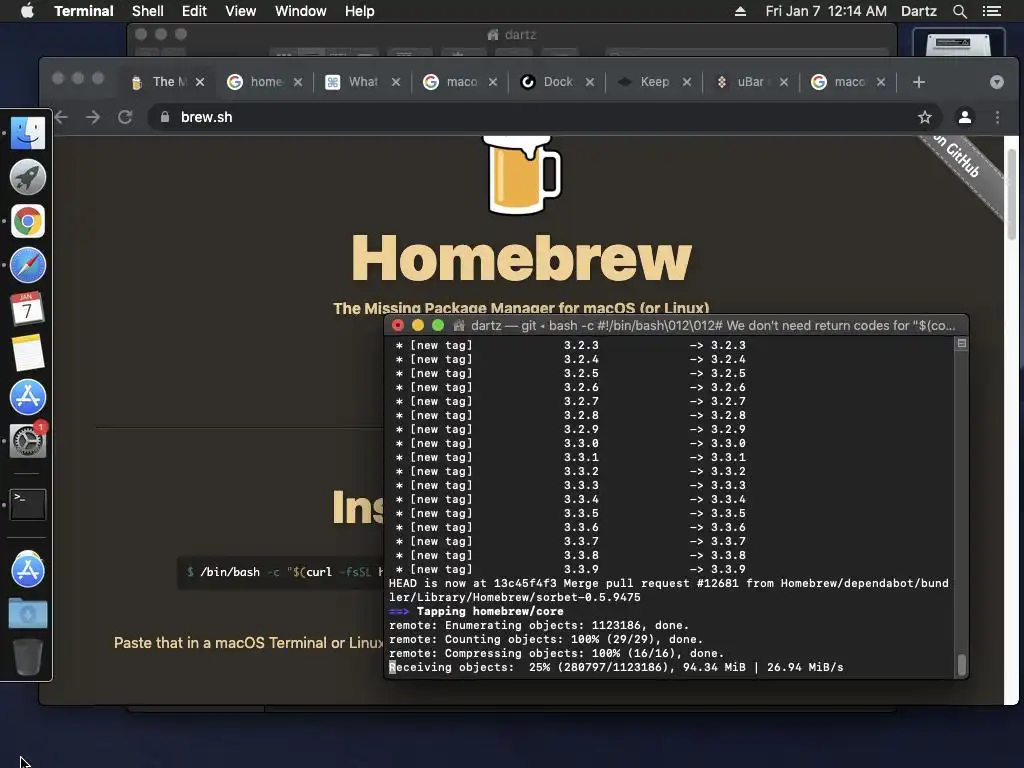
Task: Bookmark this page with star icon
Action: 925,117
